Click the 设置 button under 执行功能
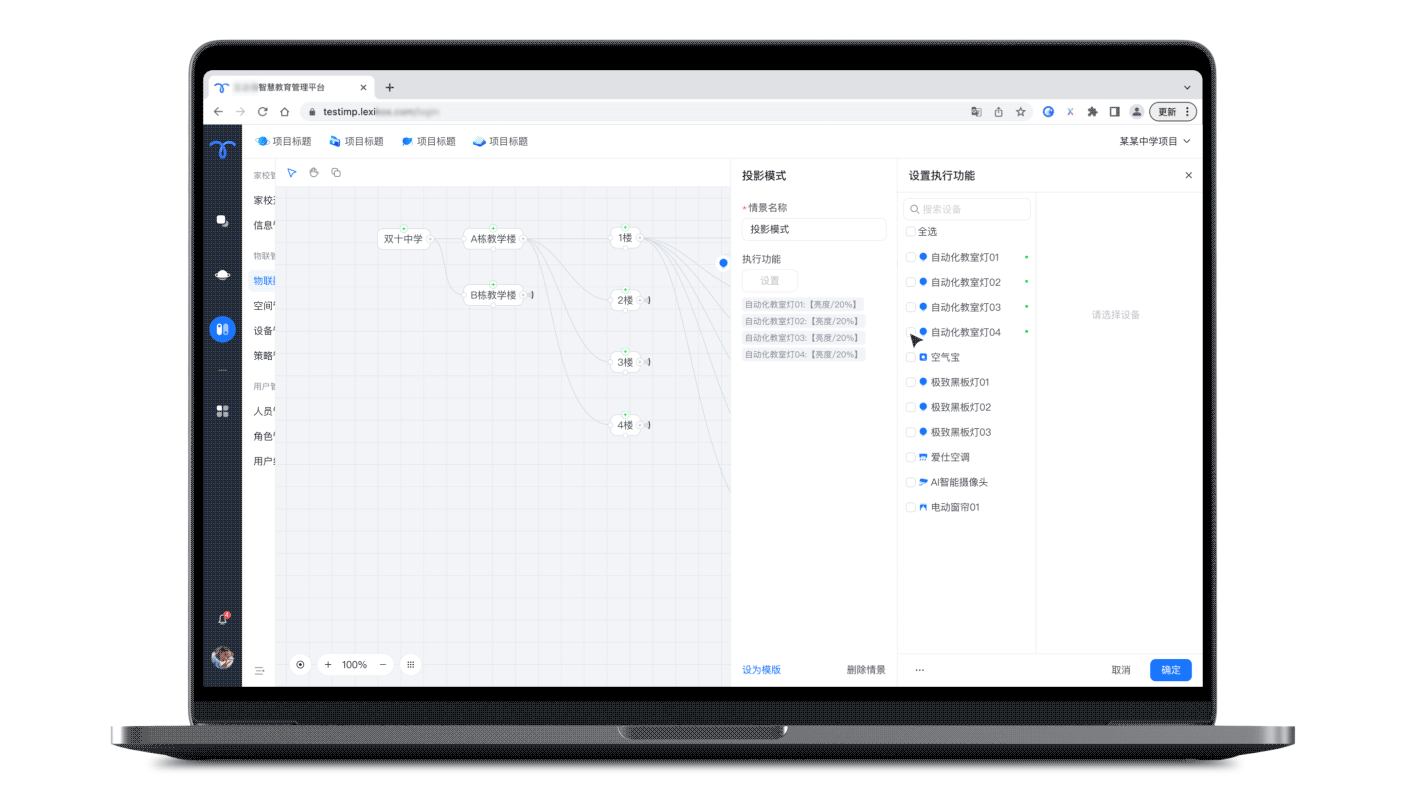1401x788 pixels. tap(770, 281)
